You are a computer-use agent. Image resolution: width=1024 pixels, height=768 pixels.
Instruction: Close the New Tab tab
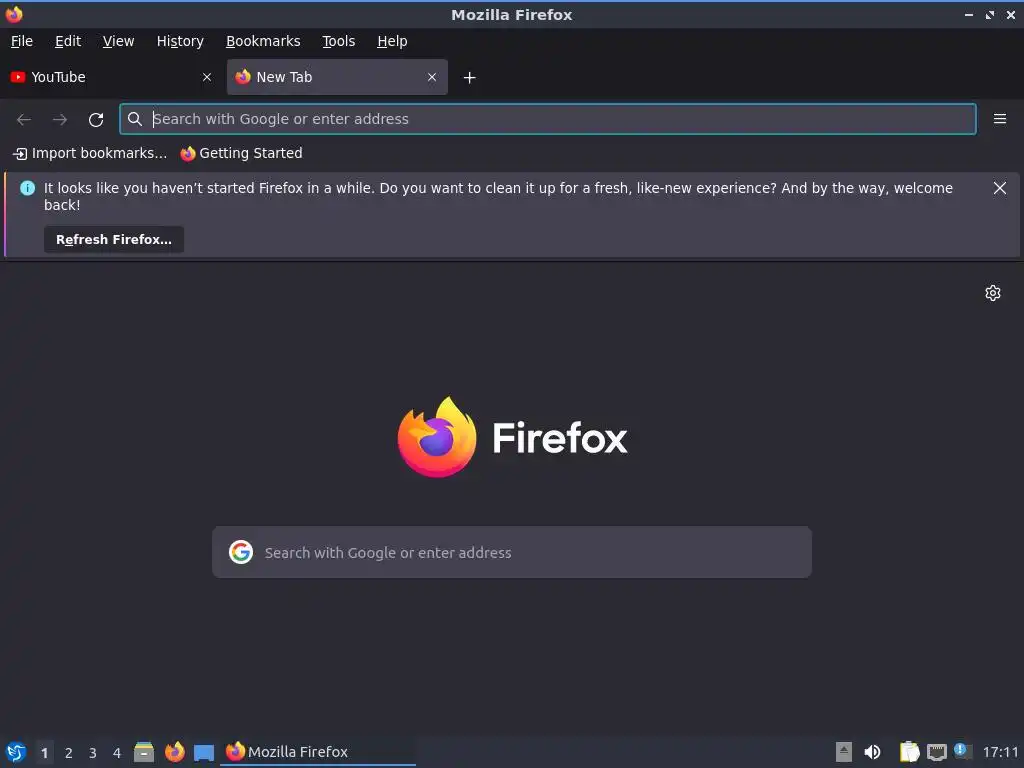pos(432,77)
